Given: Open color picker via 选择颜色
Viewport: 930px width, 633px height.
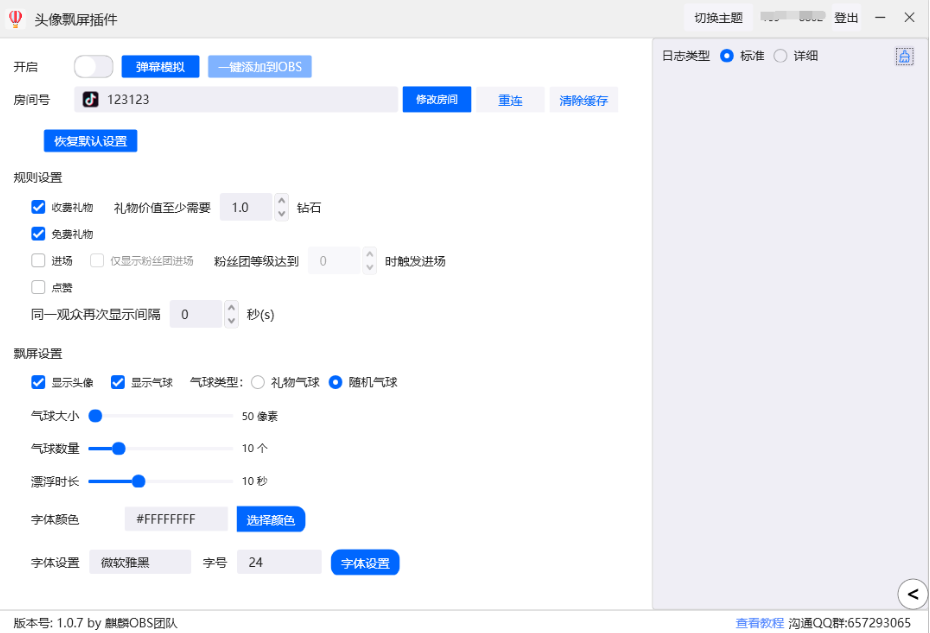Looking at the screenshot, I should 271,520.
